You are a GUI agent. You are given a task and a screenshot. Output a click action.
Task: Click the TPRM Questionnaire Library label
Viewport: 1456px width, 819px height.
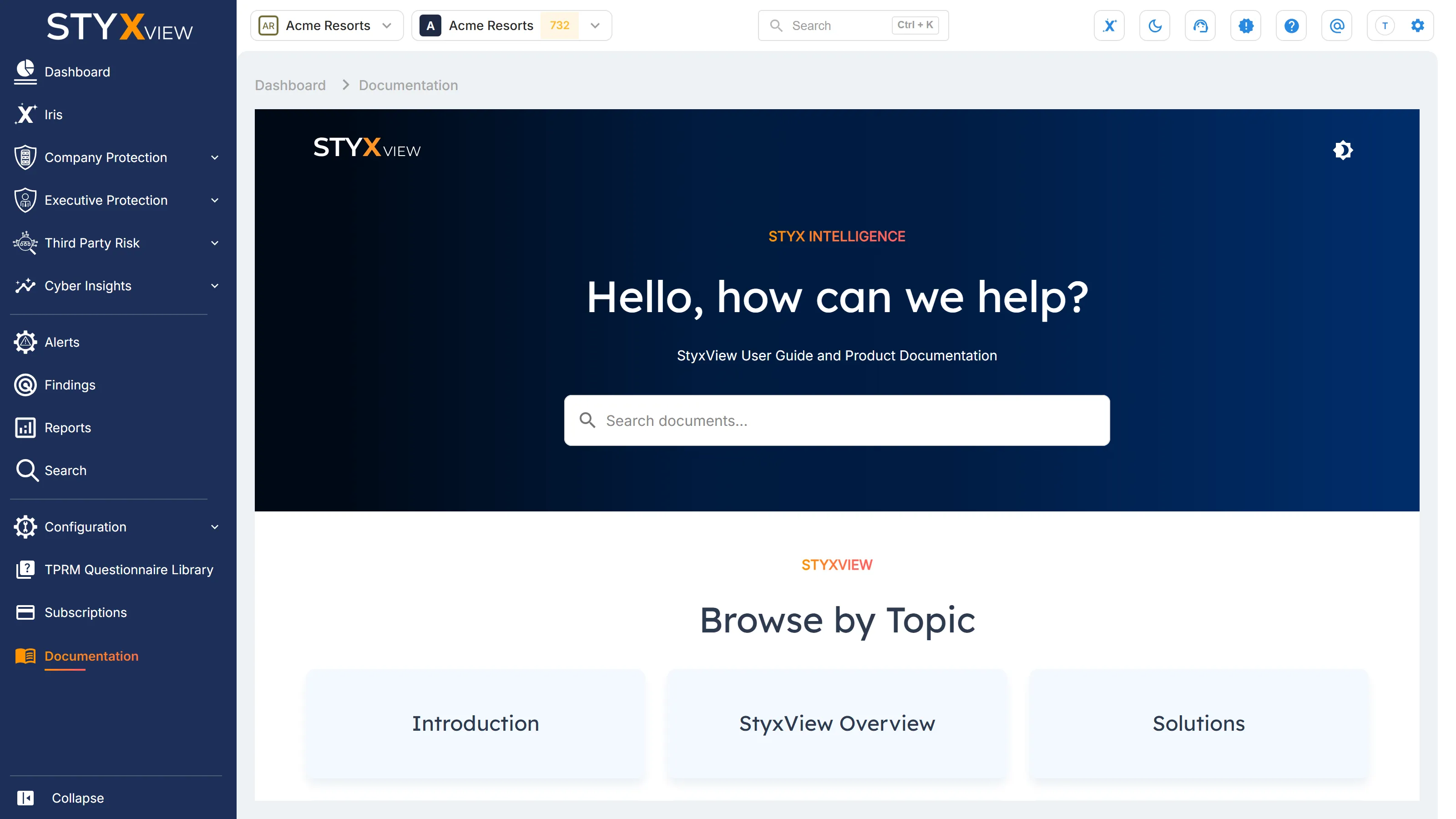(129, 569)
